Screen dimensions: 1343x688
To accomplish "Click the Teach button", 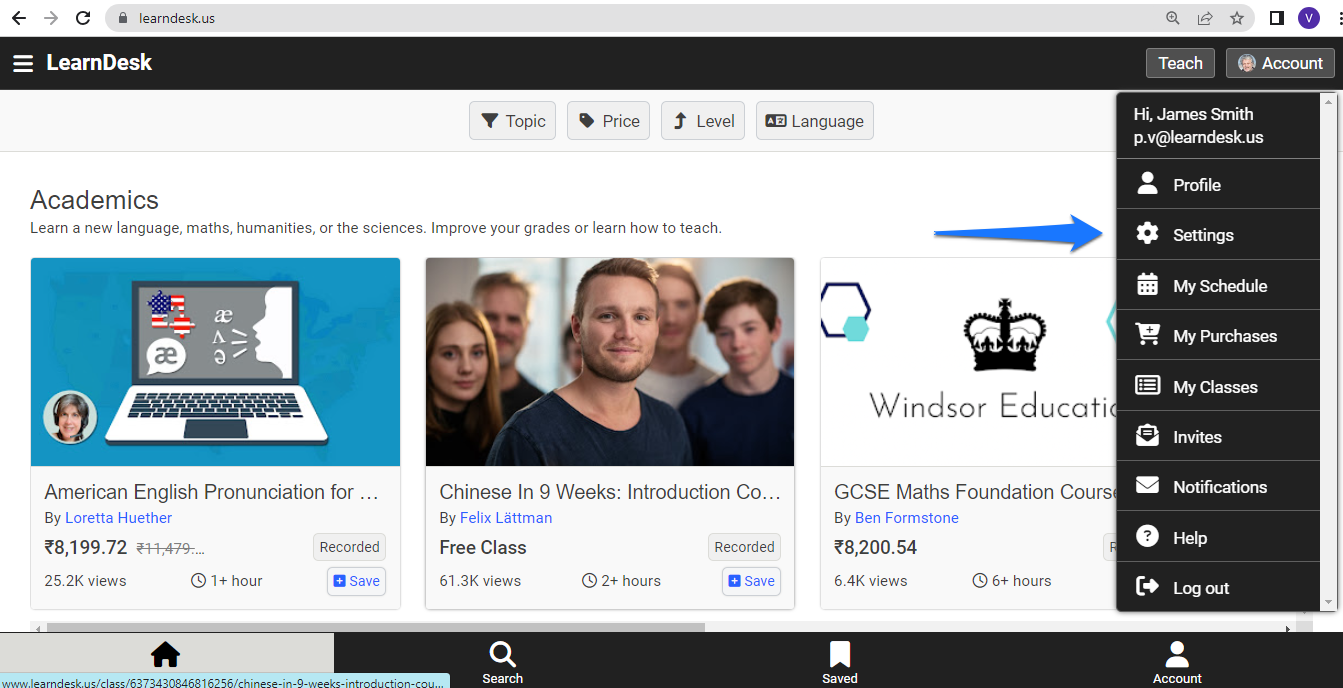I will (x=1180, y=63).
